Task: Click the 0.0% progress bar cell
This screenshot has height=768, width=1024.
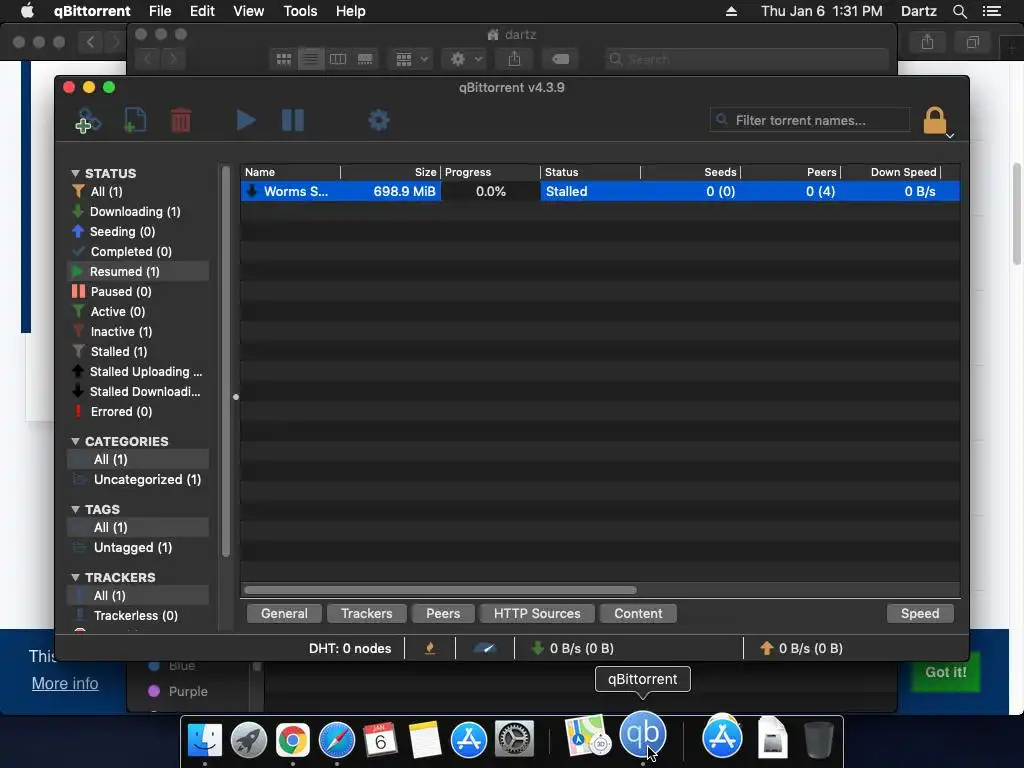Action: tap(490, 191)
